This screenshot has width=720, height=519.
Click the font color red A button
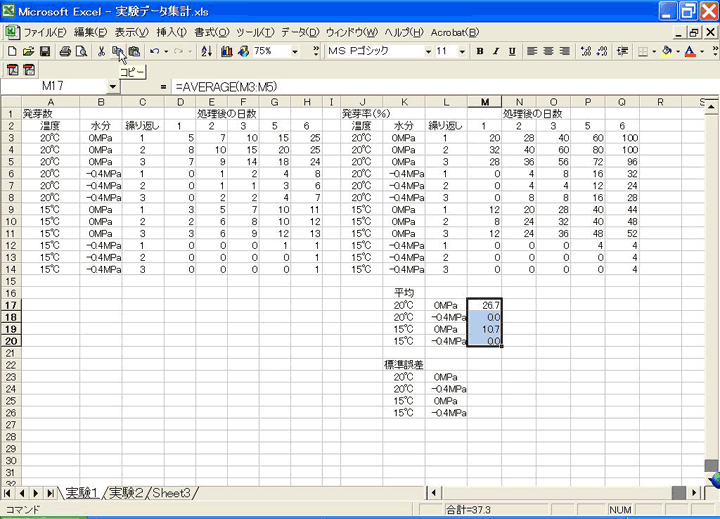pos(689,51)
